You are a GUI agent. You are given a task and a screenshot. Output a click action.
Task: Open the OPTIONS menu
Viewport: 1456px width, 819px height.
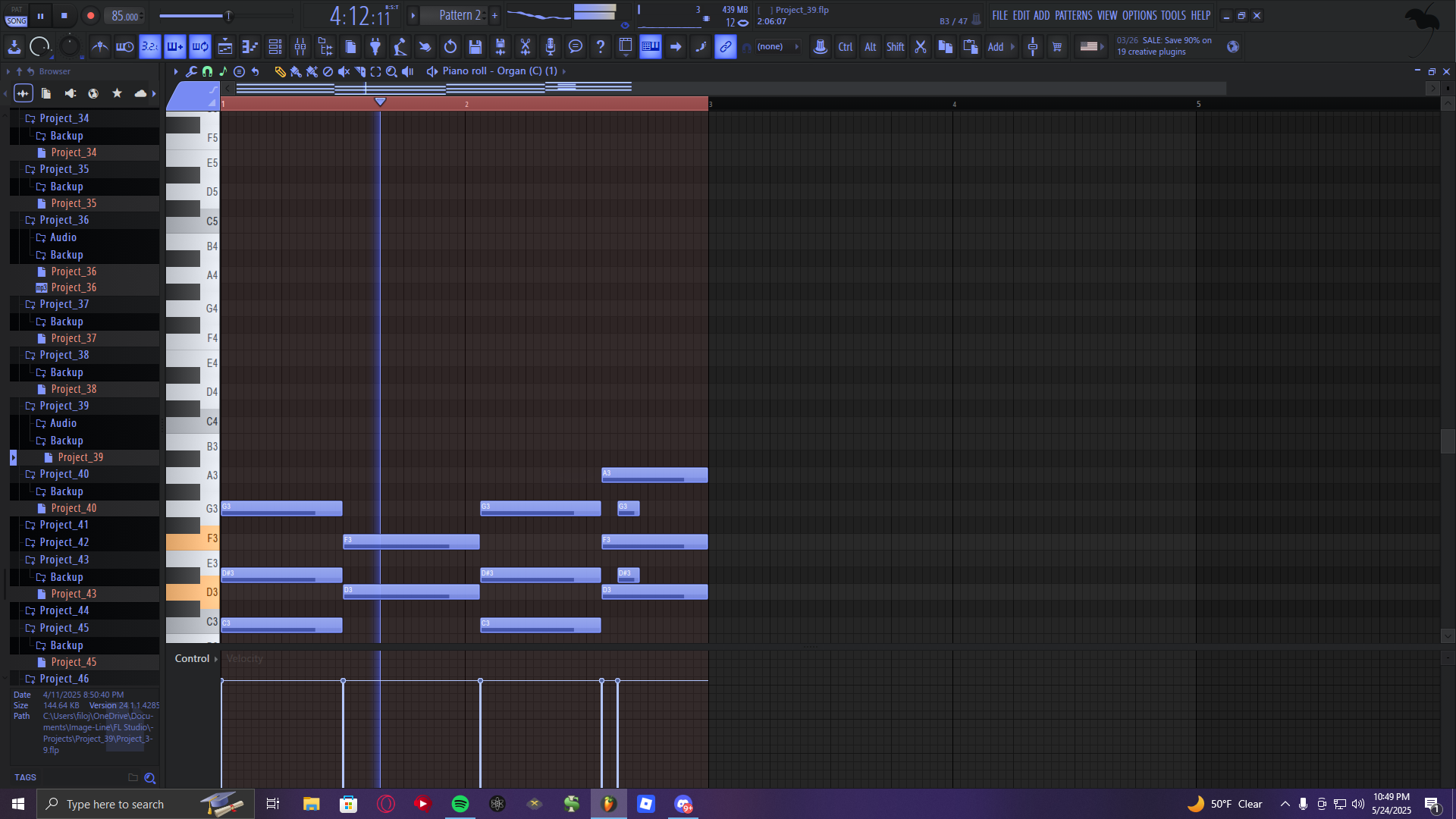(1139, 15)
